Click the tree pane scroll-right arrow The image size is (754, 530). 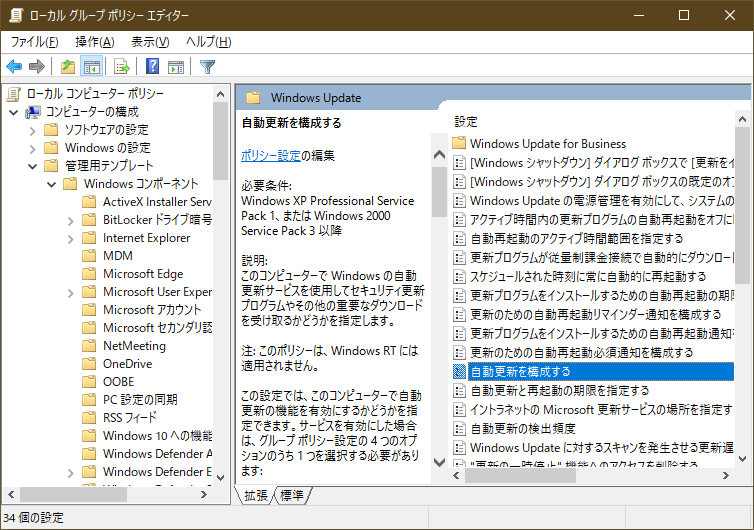point(204,494)
